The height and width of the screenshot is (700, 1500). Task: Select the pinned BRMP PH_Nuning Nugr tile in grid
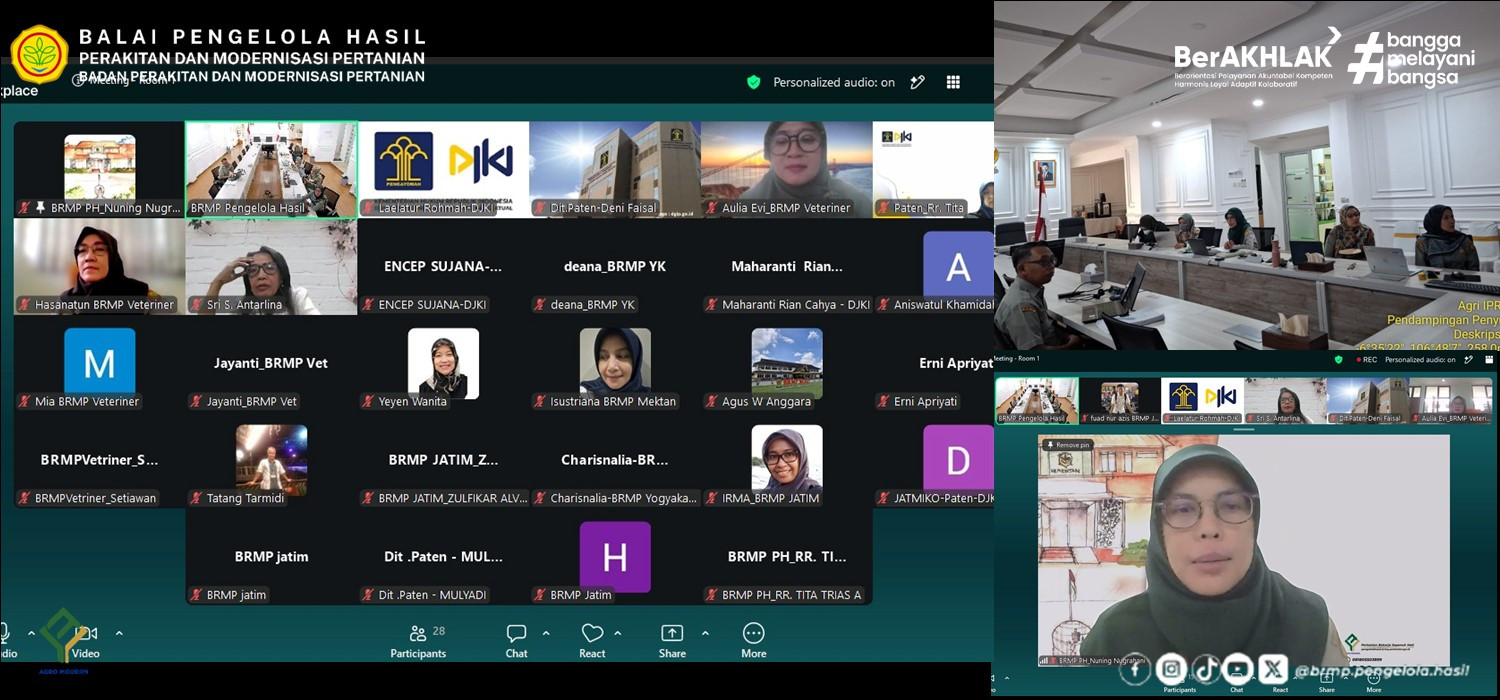pos(99,169)
